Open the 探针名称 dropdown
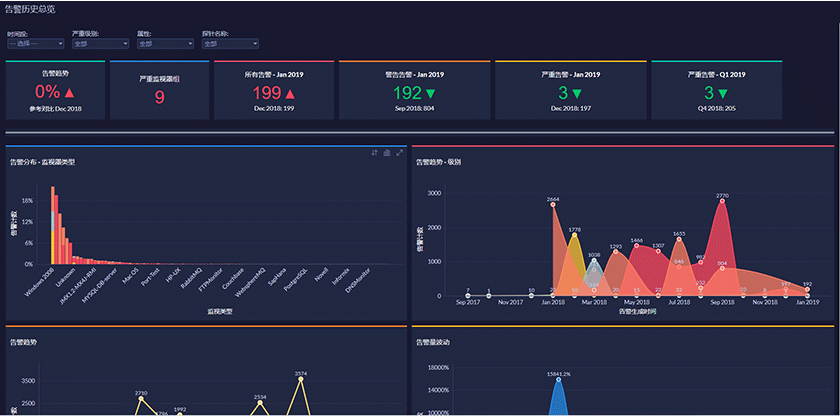Viewport: 840px width, 417px height. (229, 44)
